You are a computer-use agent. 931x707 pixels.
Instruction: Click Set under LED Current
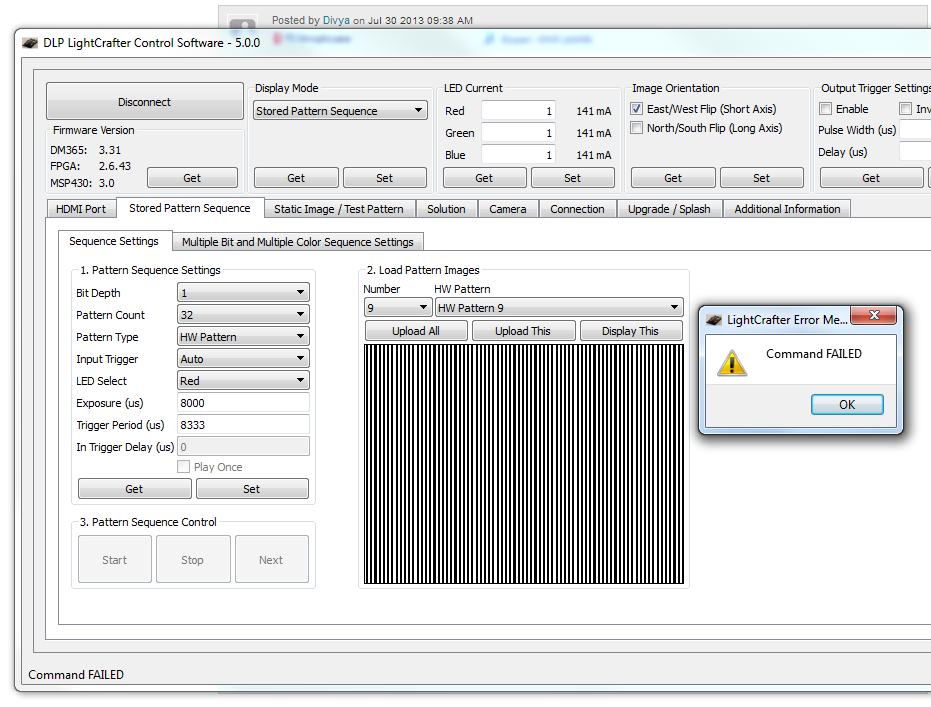572,177
